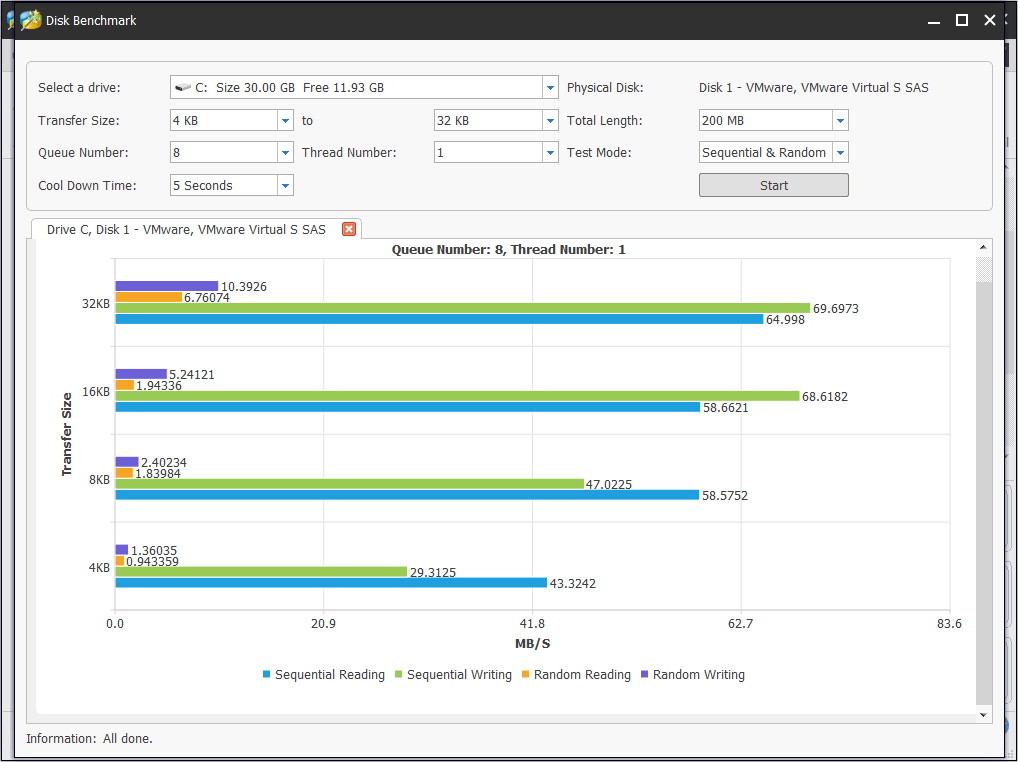Close the Drive C results tab with red X
This screenshot has height=762, width=1018.
pyautogui.click(x=349, y=229)
